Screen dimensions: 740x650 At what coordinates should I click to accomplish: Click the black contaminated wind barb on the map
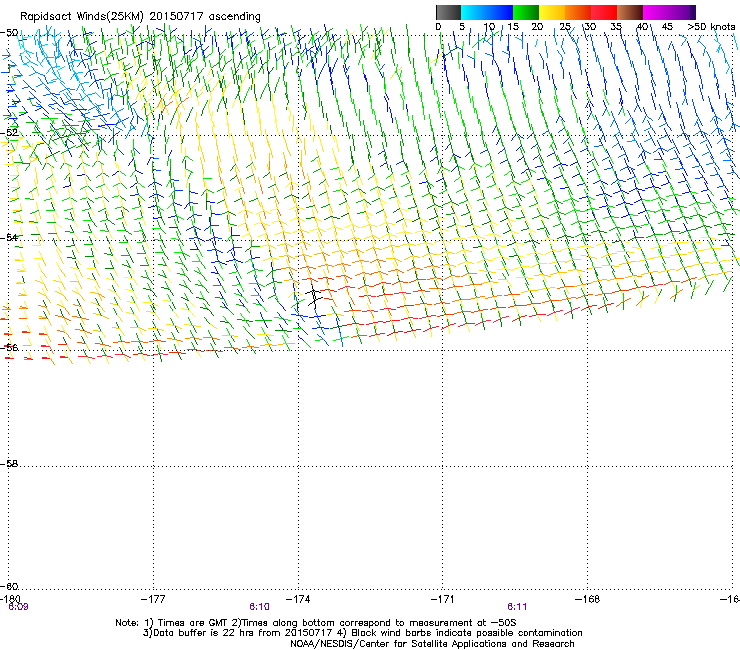point(314,295)
